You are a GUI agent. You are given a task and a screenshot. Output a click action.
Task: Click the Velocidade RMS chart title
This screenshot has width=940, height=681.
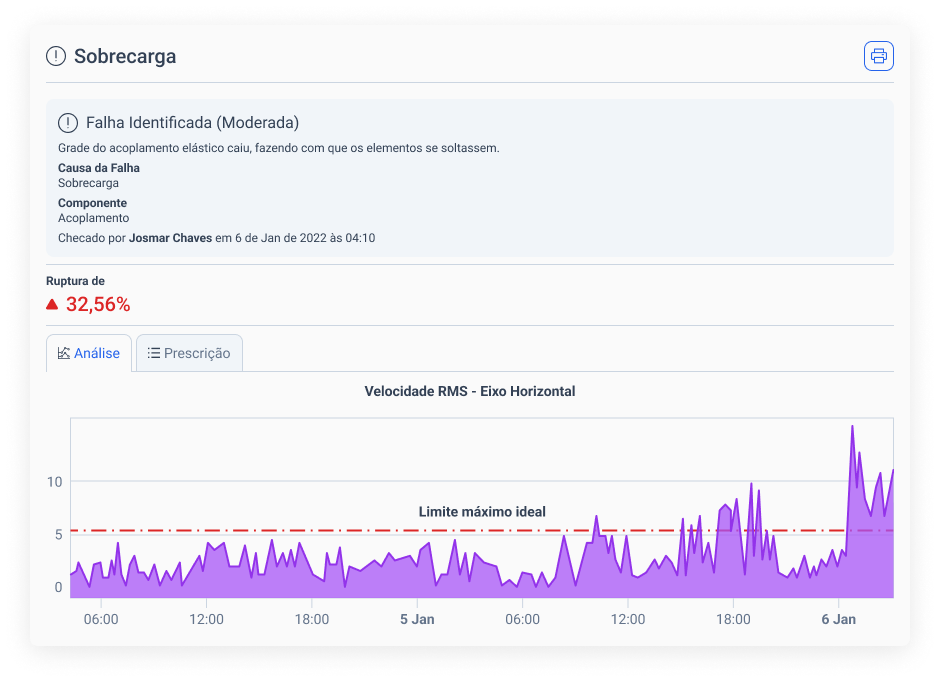click(470, 391)
